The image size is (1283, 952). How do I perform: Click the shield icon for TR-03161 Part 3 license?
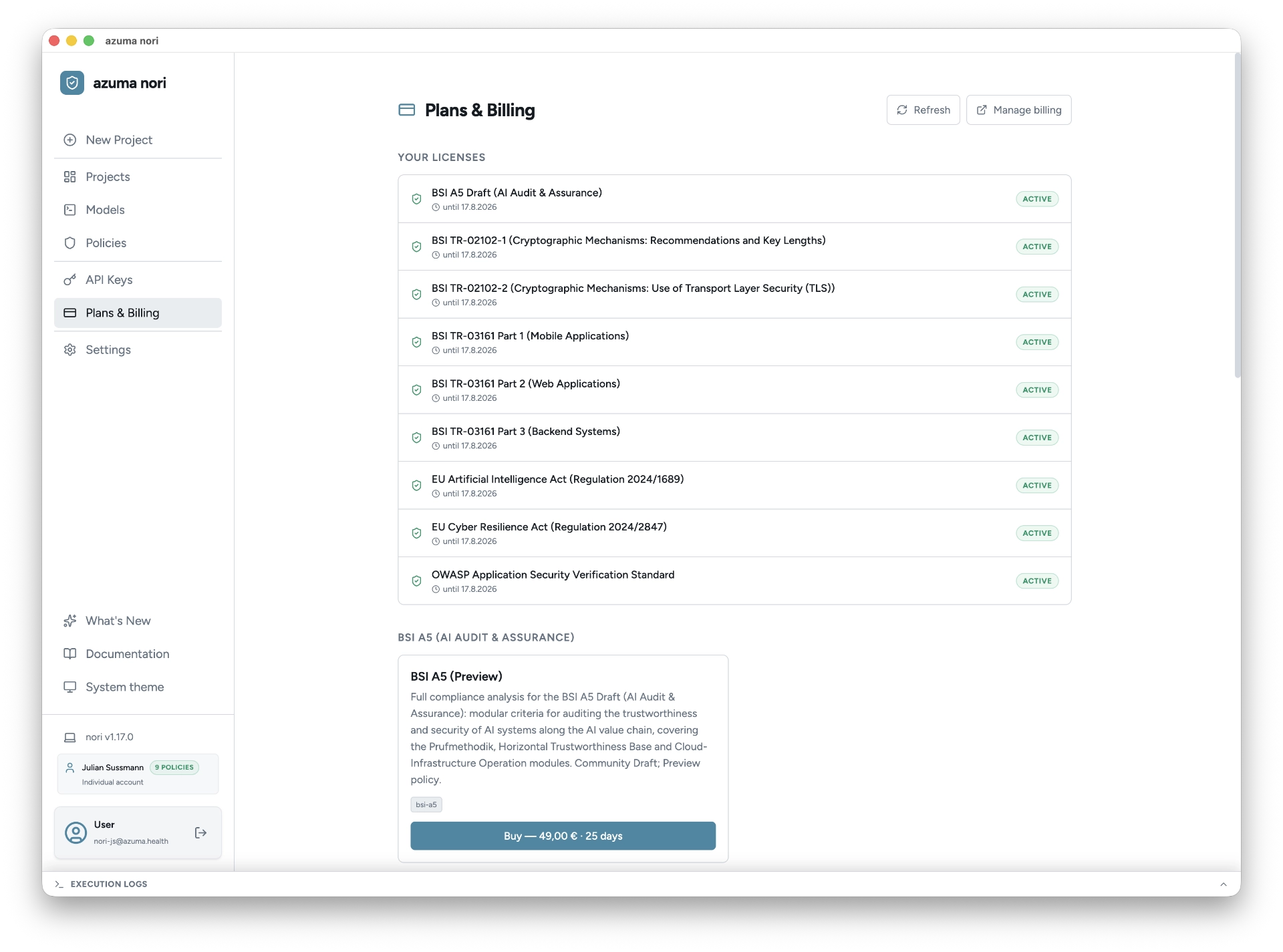tap(416, 438)
